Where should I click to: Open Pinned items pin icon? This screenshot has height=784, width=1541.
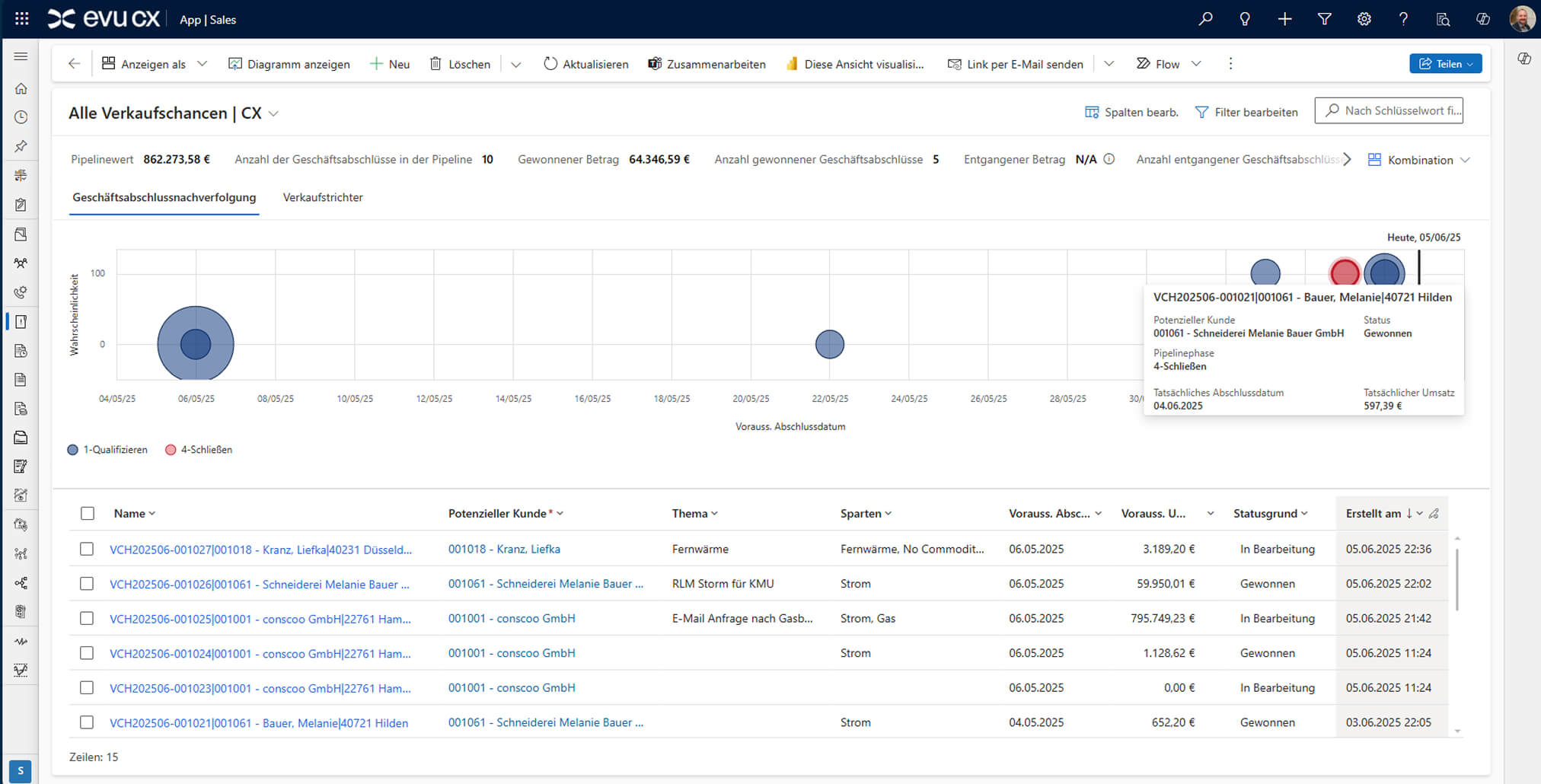pyautogui.click(x=21, y=146)
